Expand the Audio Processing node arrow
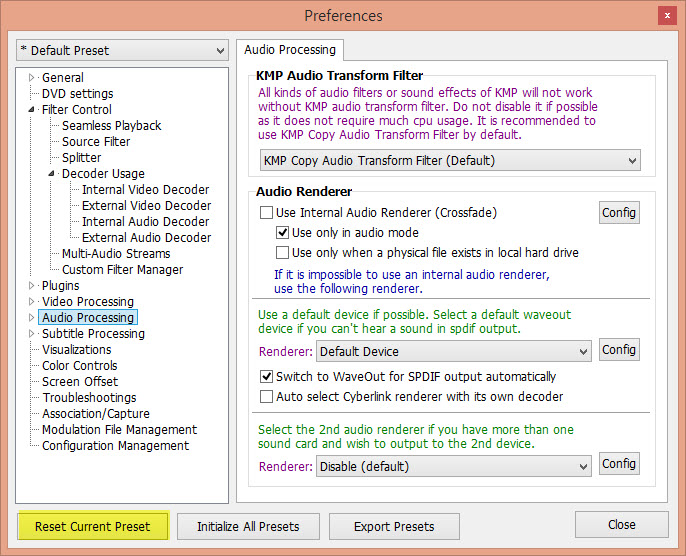Image resolution: width=686 pixels, height=556 pixels. point(31,318)
